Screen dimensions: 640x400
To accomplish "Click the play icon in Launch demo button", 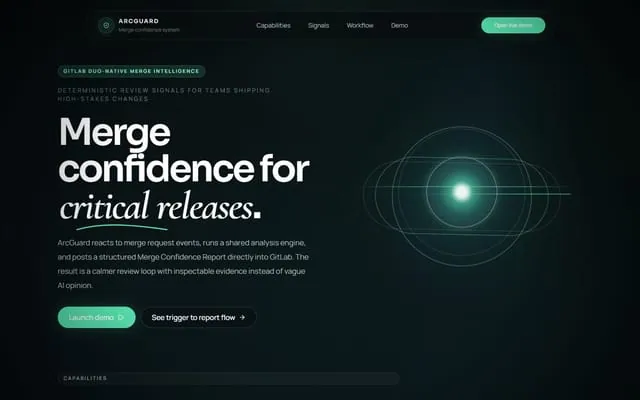I will point(121,317).
